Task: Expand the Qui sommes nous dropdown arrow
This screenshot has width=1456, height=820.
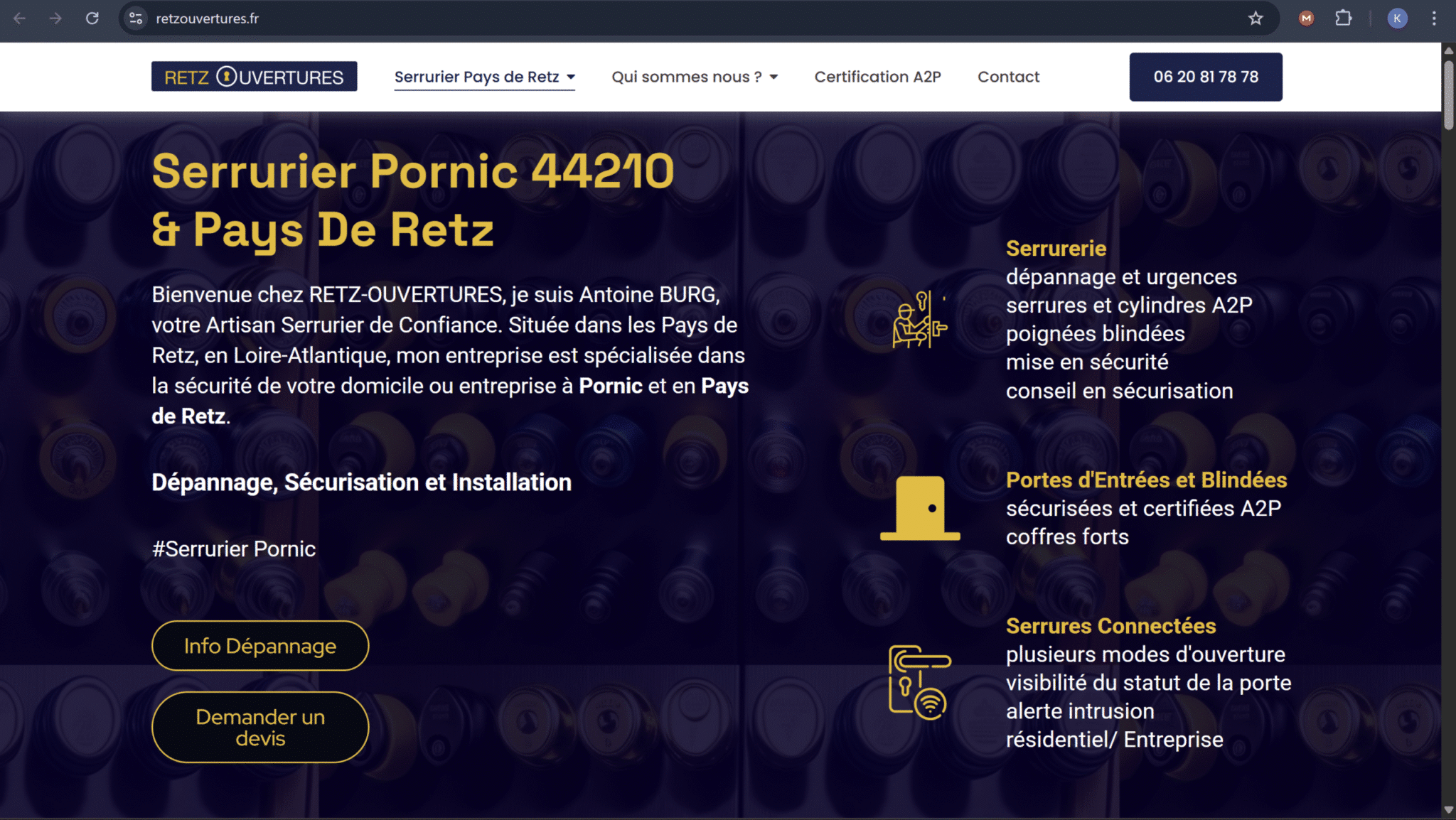Action: pyautogui.click(x=773, y=77)
